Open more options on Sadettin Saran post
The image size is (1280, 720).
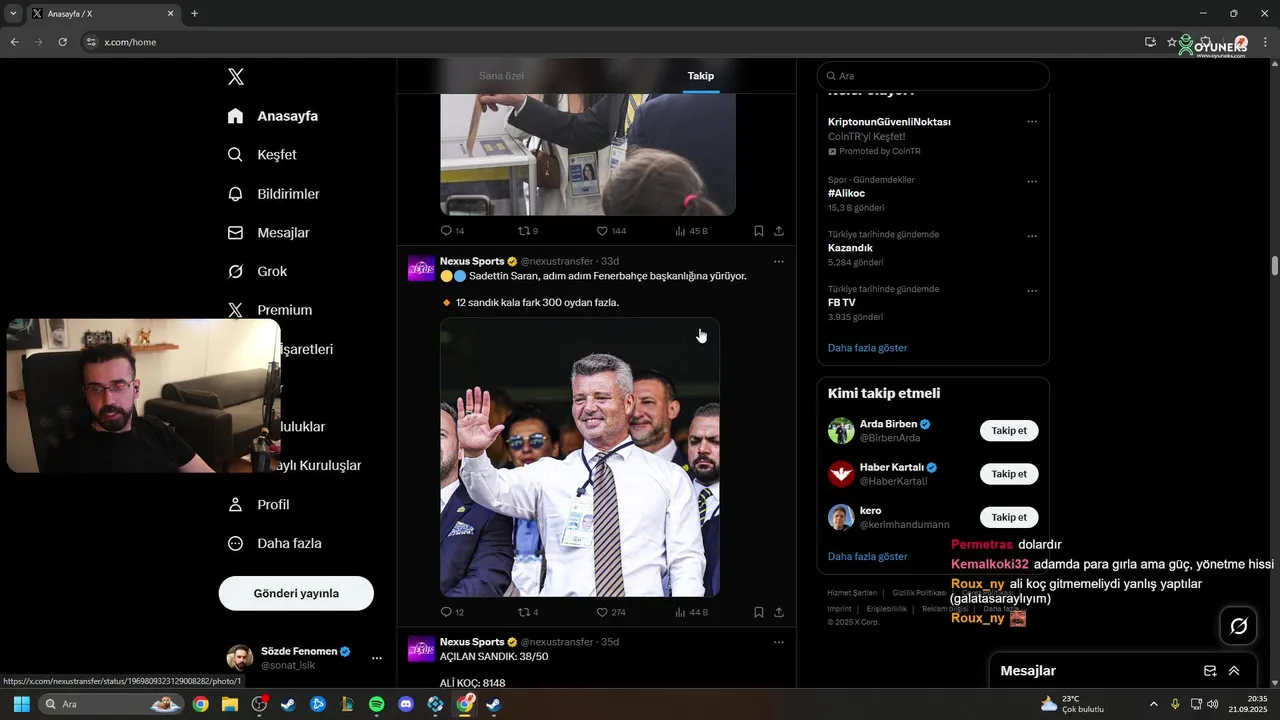(779, 262)
